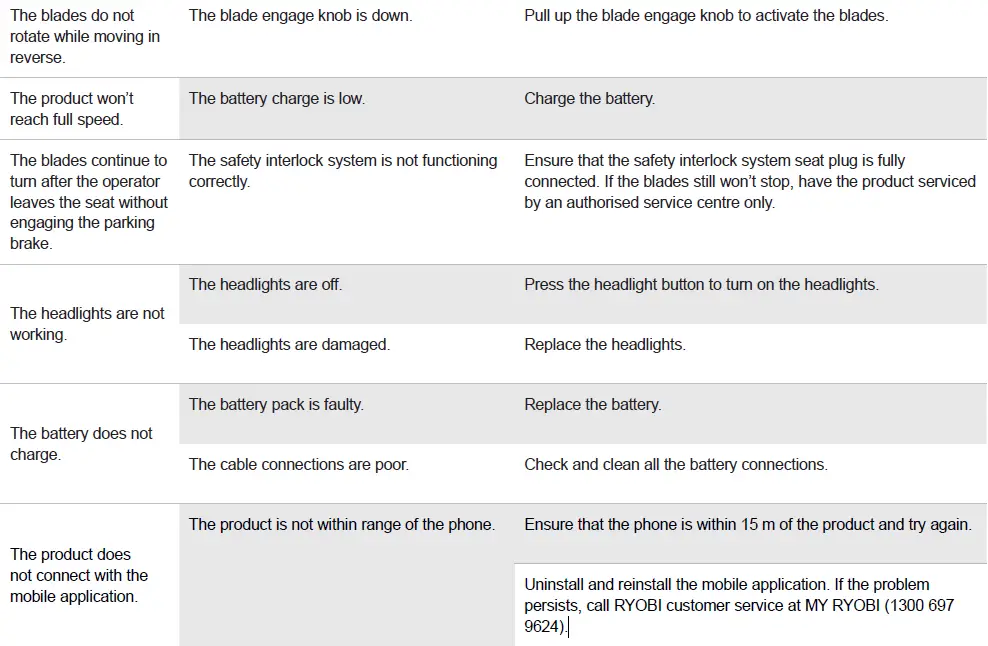
Task: Click "The cable connections are poor" cell
Action: pyautogui.click(x=298, y=465)
